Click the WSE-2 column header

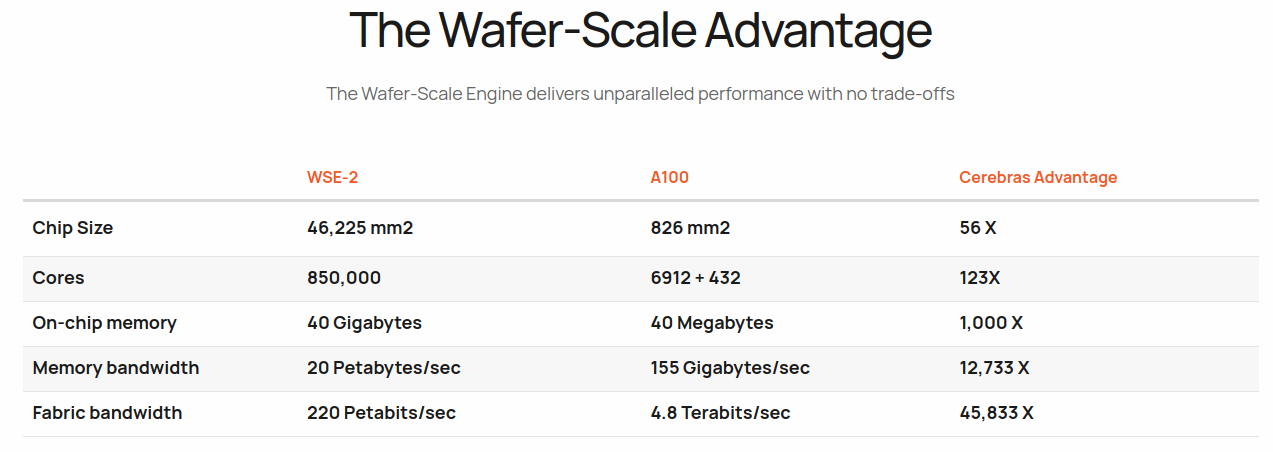click(332, 177)
